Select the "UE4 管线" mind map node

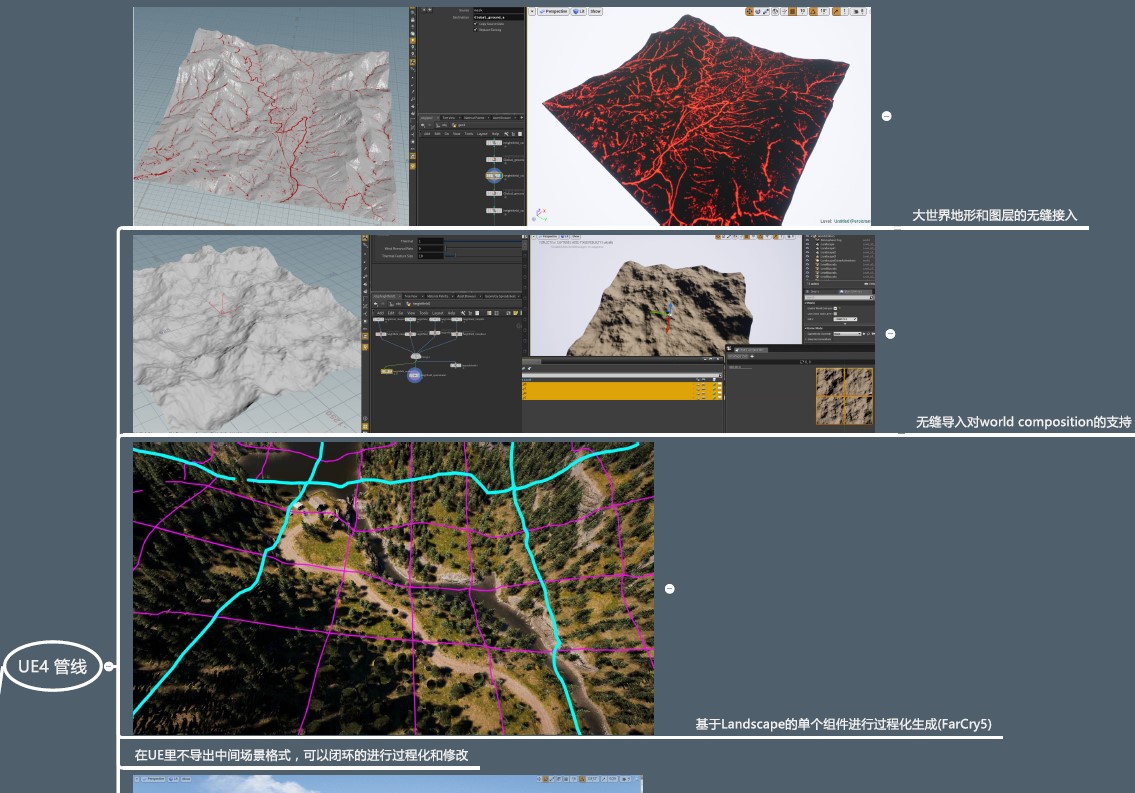coord(52,666)
